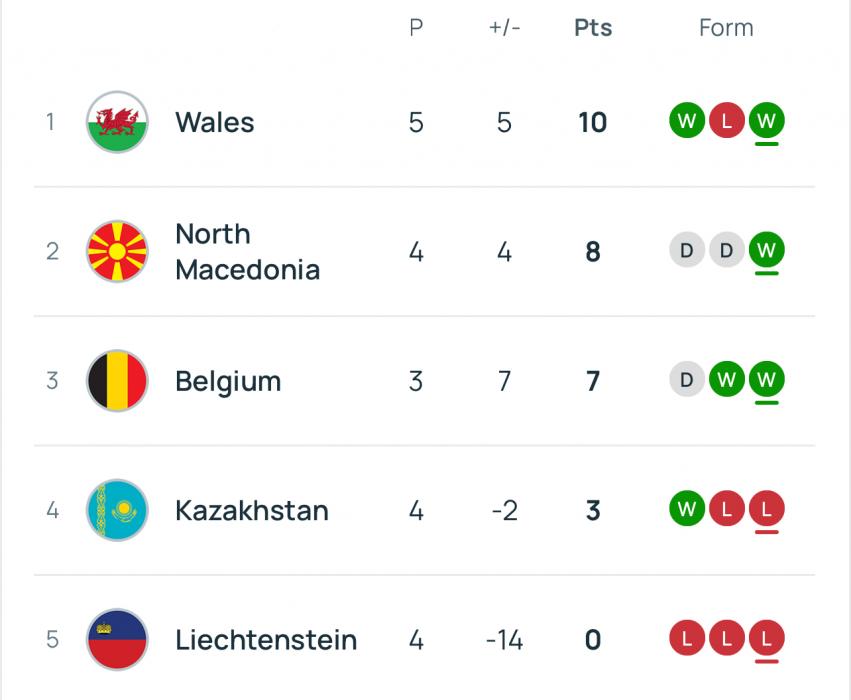
Task: Go to Belgium team page
Action: point(228,381)
